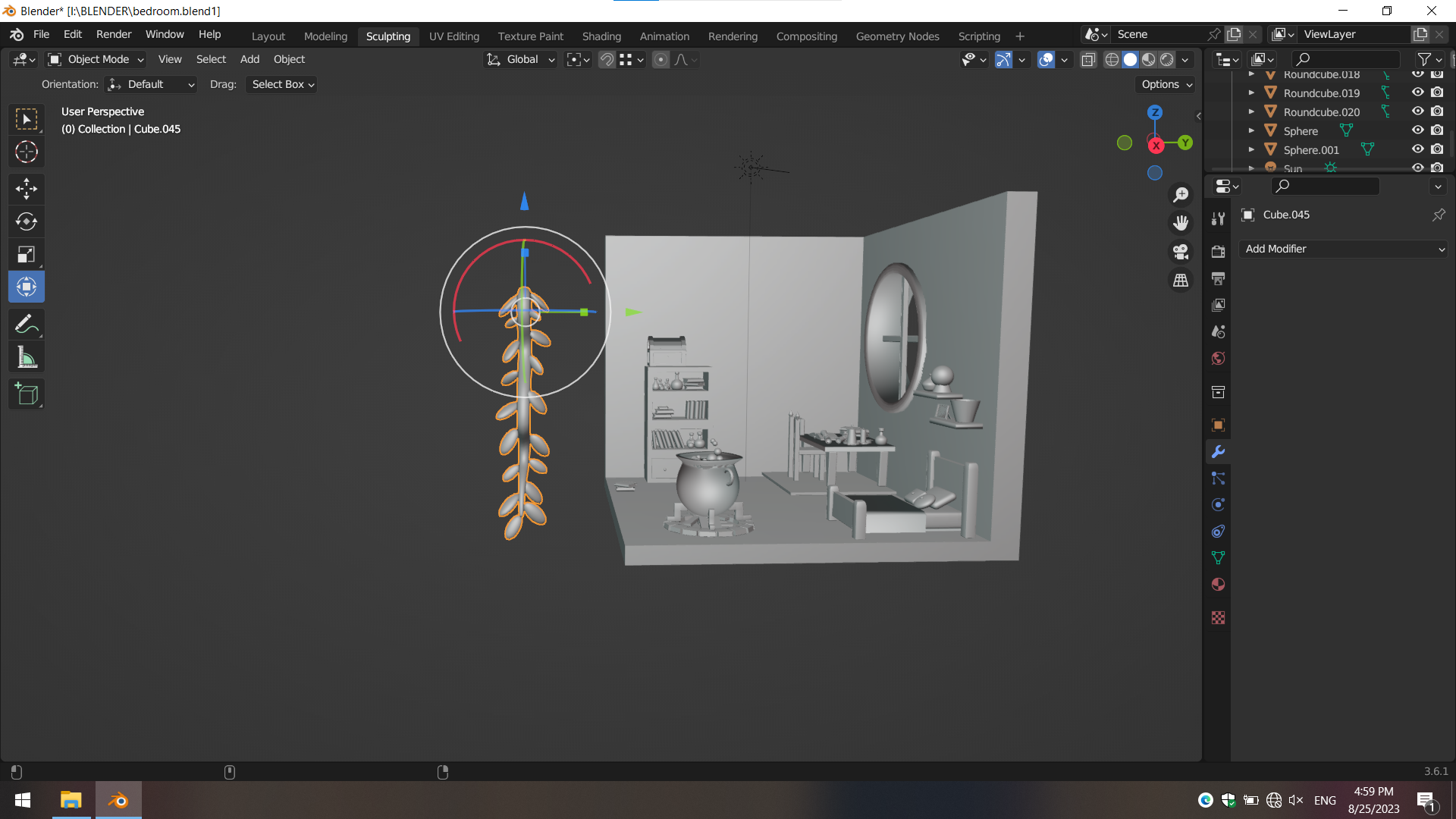Click the outliner search field
Image resolution: width=1456 pixels, height=819 pixels.
point(1345,59)
